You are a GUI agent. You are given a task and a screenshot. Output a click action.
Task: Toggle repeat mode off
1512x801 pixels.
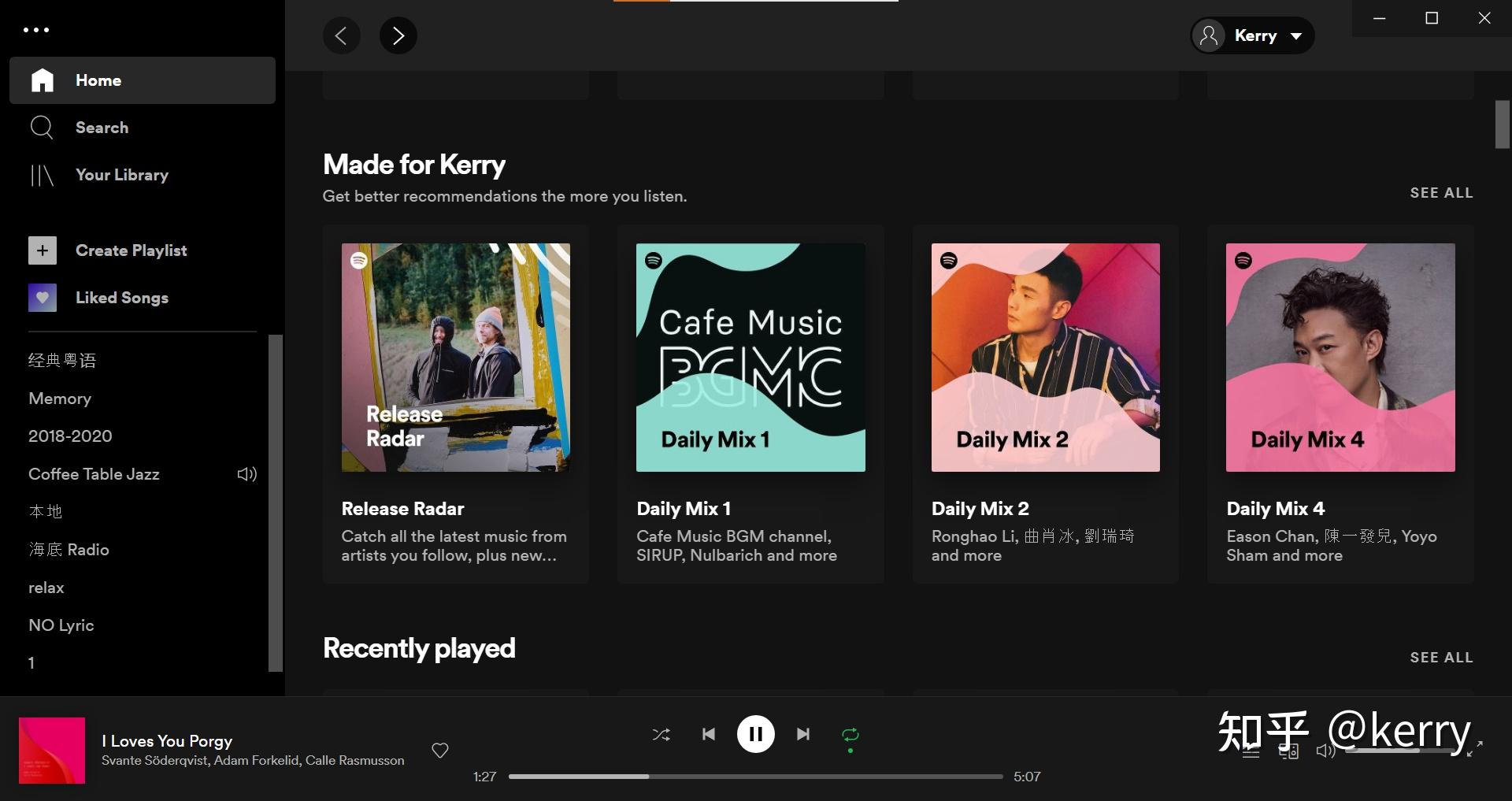click(850, 733)
